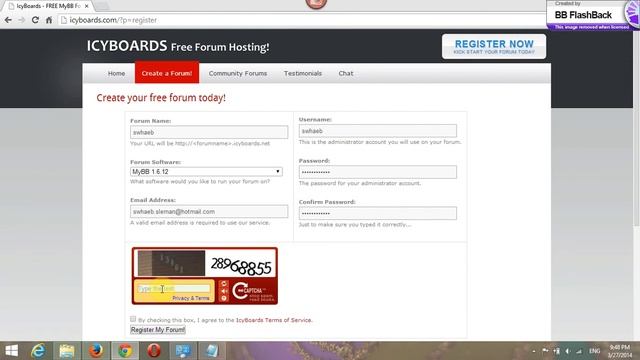Agree to the IcyBoards Terms checkbox
The image size is (640, 360).
133,319
